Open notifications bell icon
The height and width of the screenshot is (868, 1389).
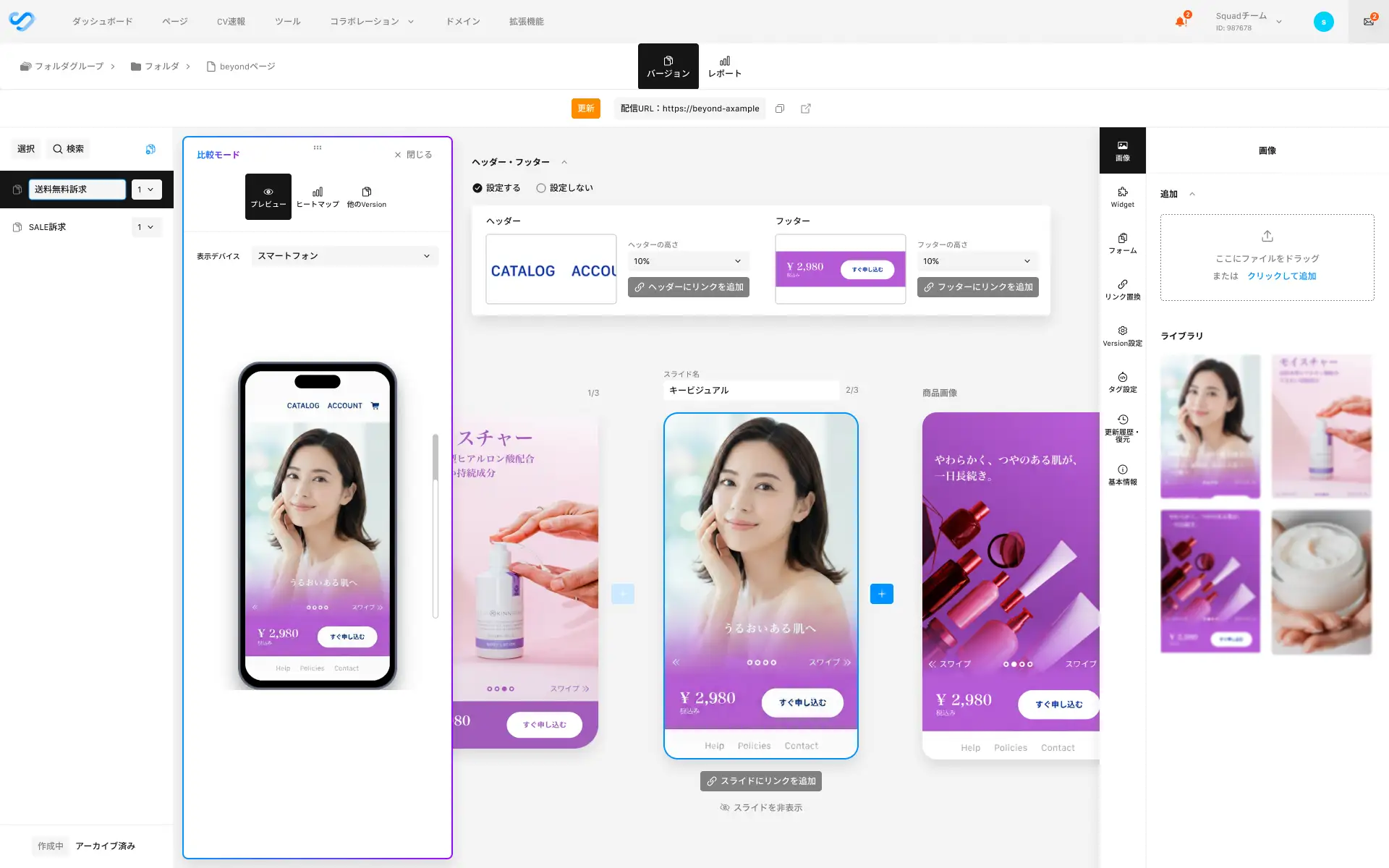click(1181, 21)
